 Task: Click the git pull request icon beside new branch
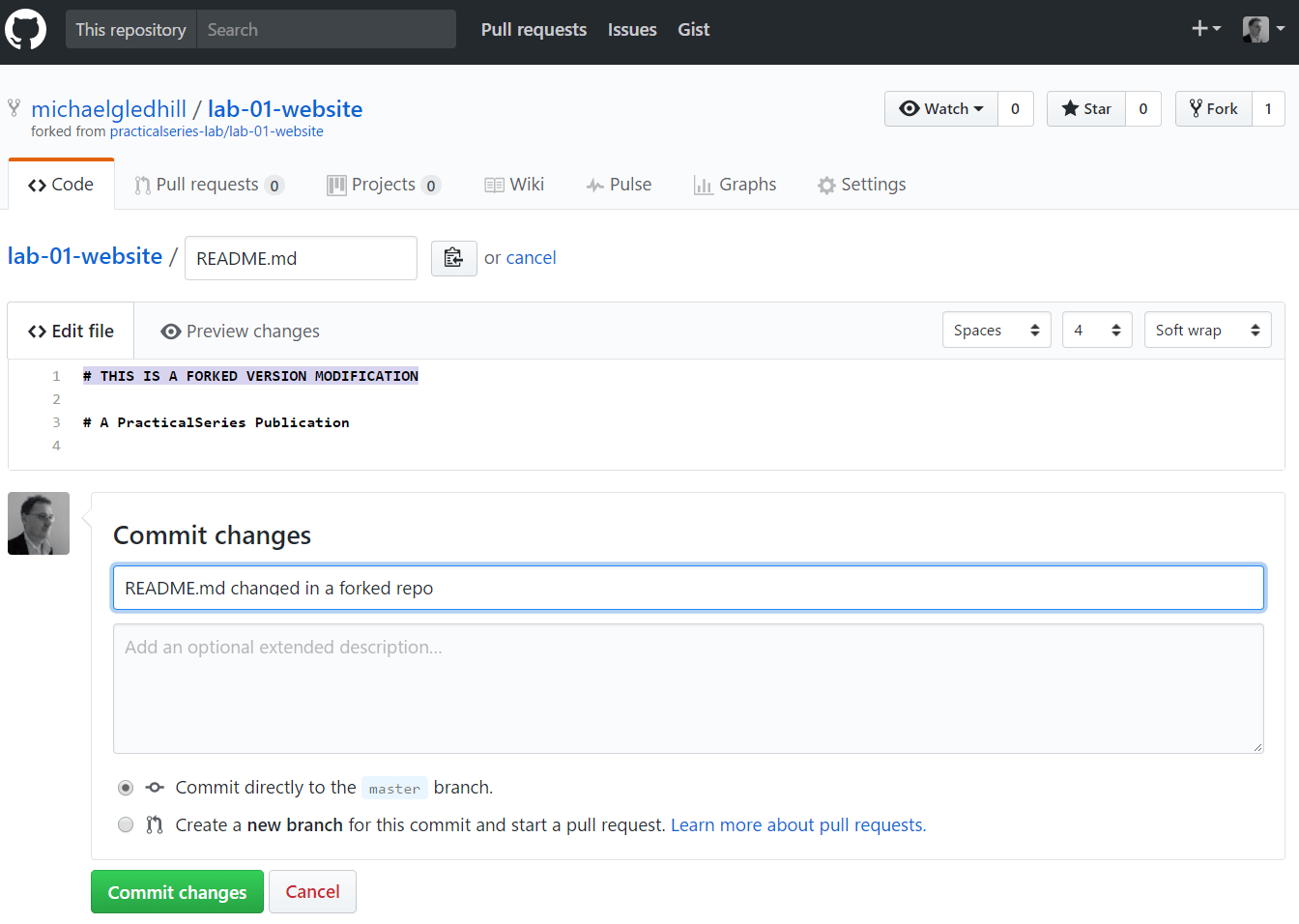[x=154, y=824]
